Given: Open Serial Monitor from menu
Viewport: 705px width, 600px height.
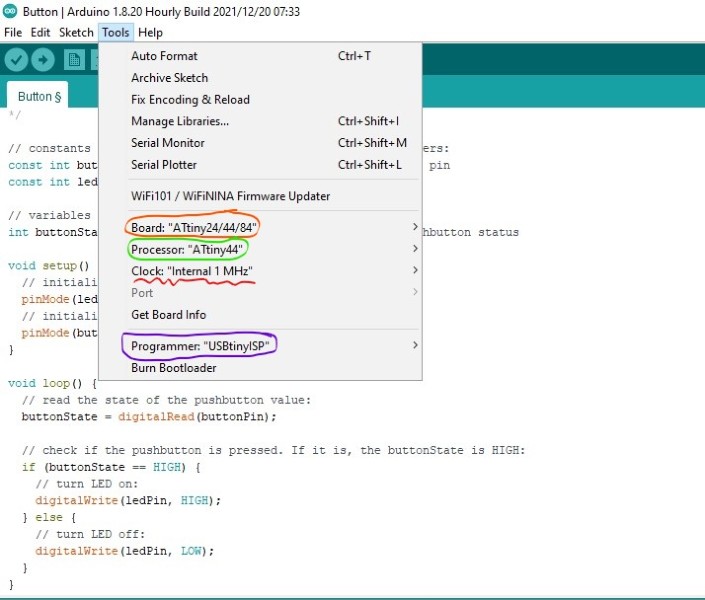Looking at the screenshot, I should coord(260,143).
